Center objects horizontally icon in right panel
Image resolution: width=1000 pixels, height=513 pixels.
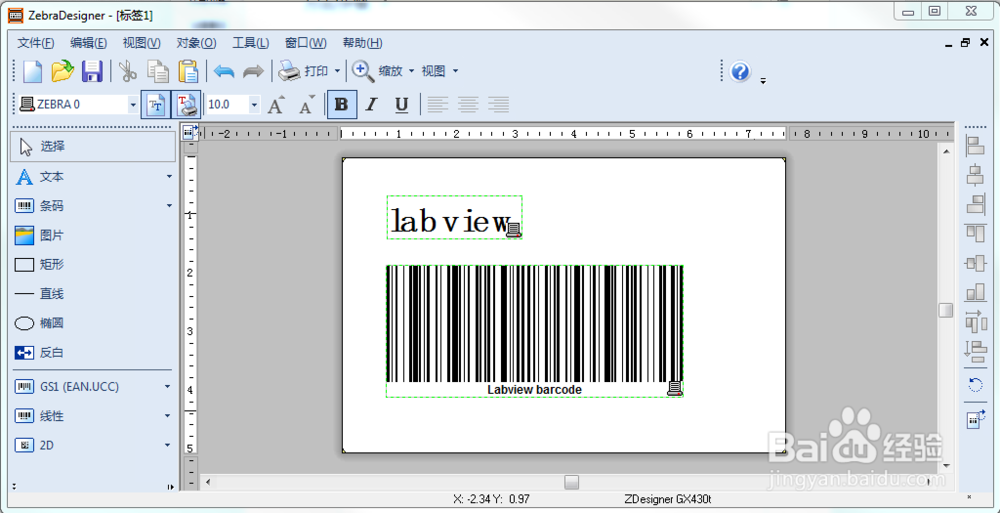click(976, 175)
